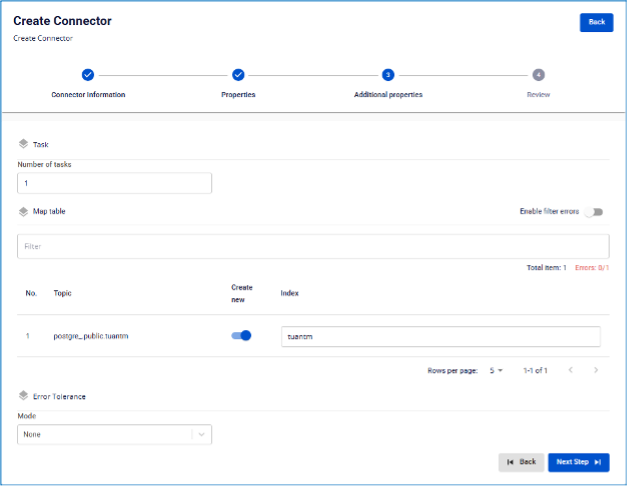Click the Total item: 1 label
This screenshot has height=486, width=628.
[x=546, y=268]
